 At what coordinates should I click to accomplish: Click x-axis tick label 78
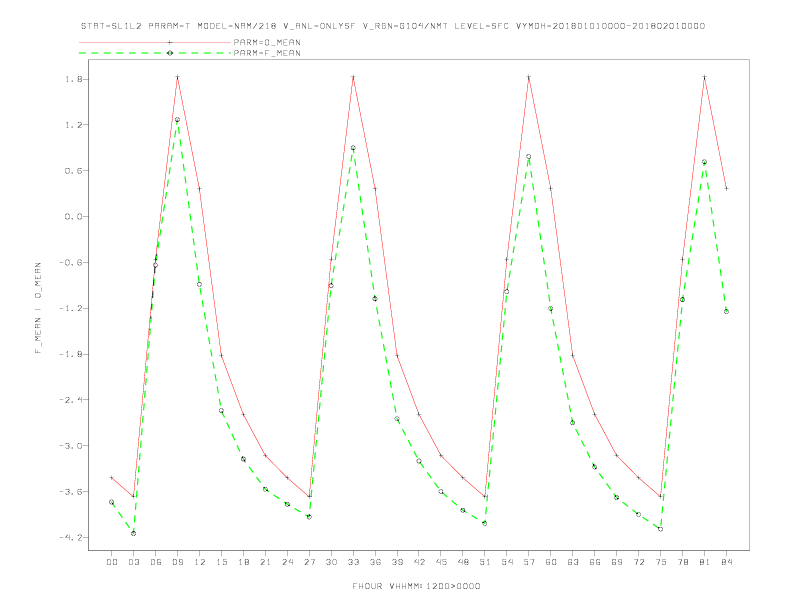tap(682, 562)
